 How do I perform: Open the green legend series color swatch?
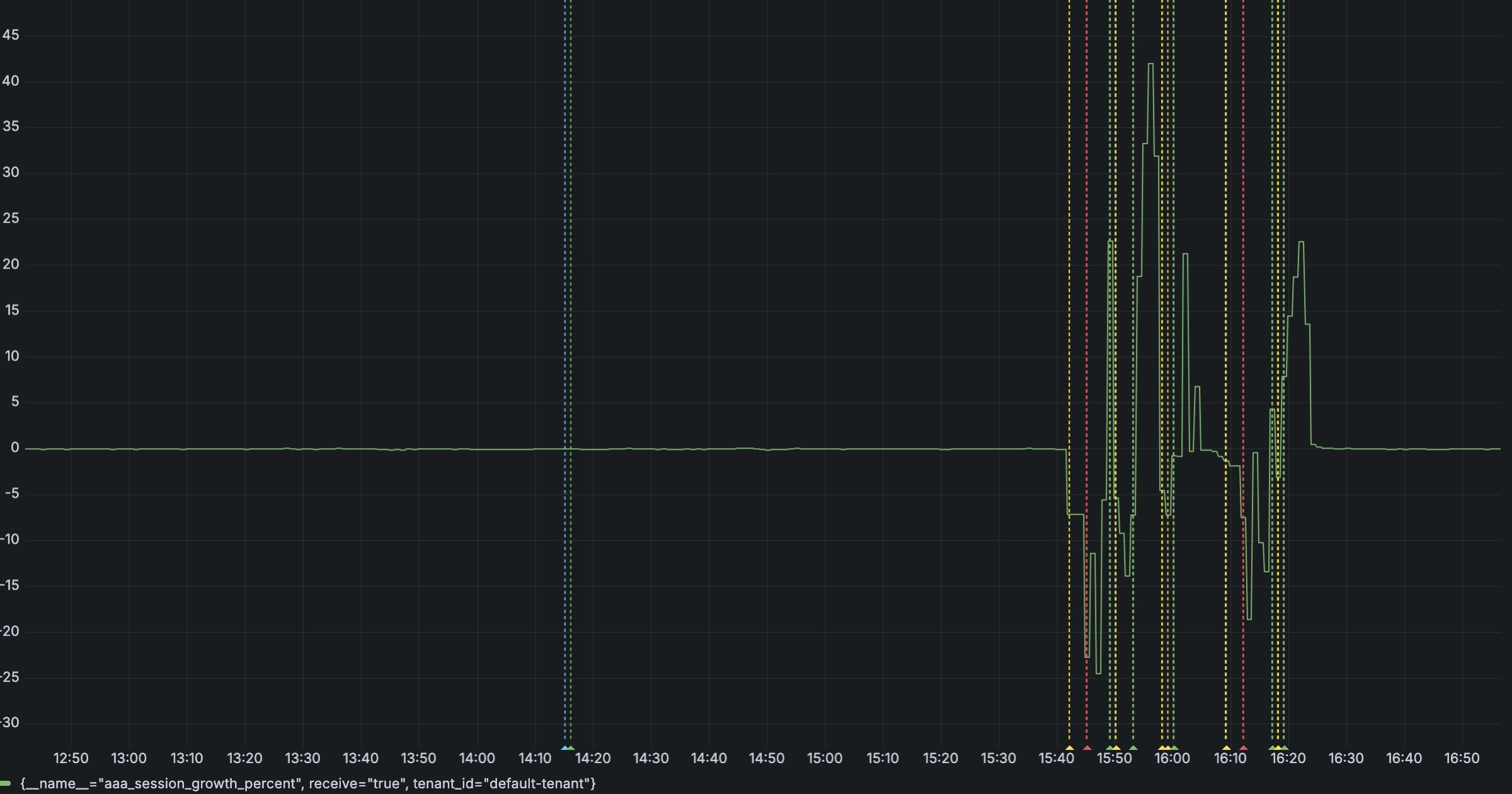pyautogui.click(x=6, y=784)
